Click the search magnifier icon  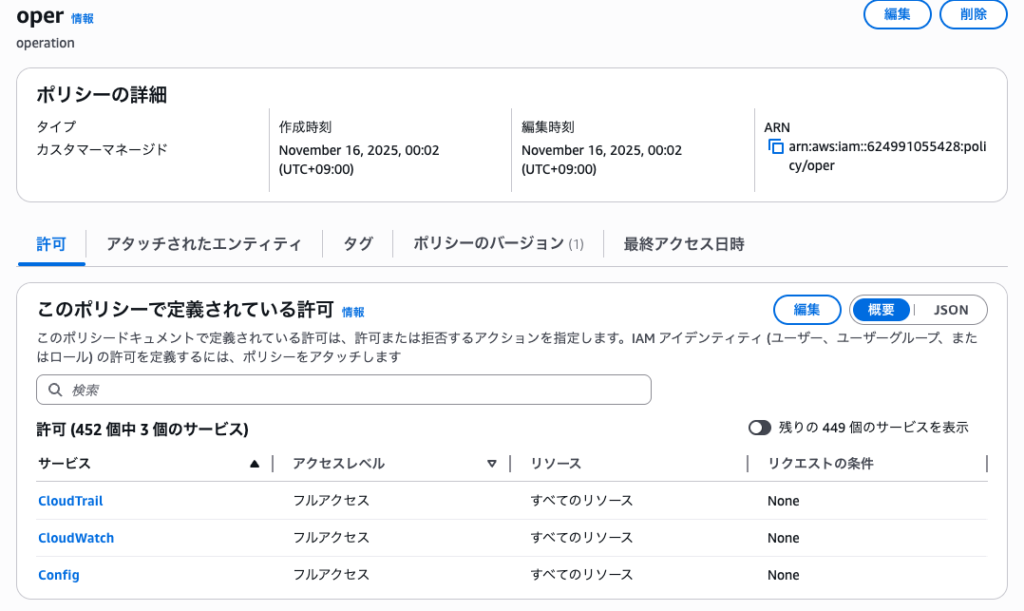click(x=55, y=390)
